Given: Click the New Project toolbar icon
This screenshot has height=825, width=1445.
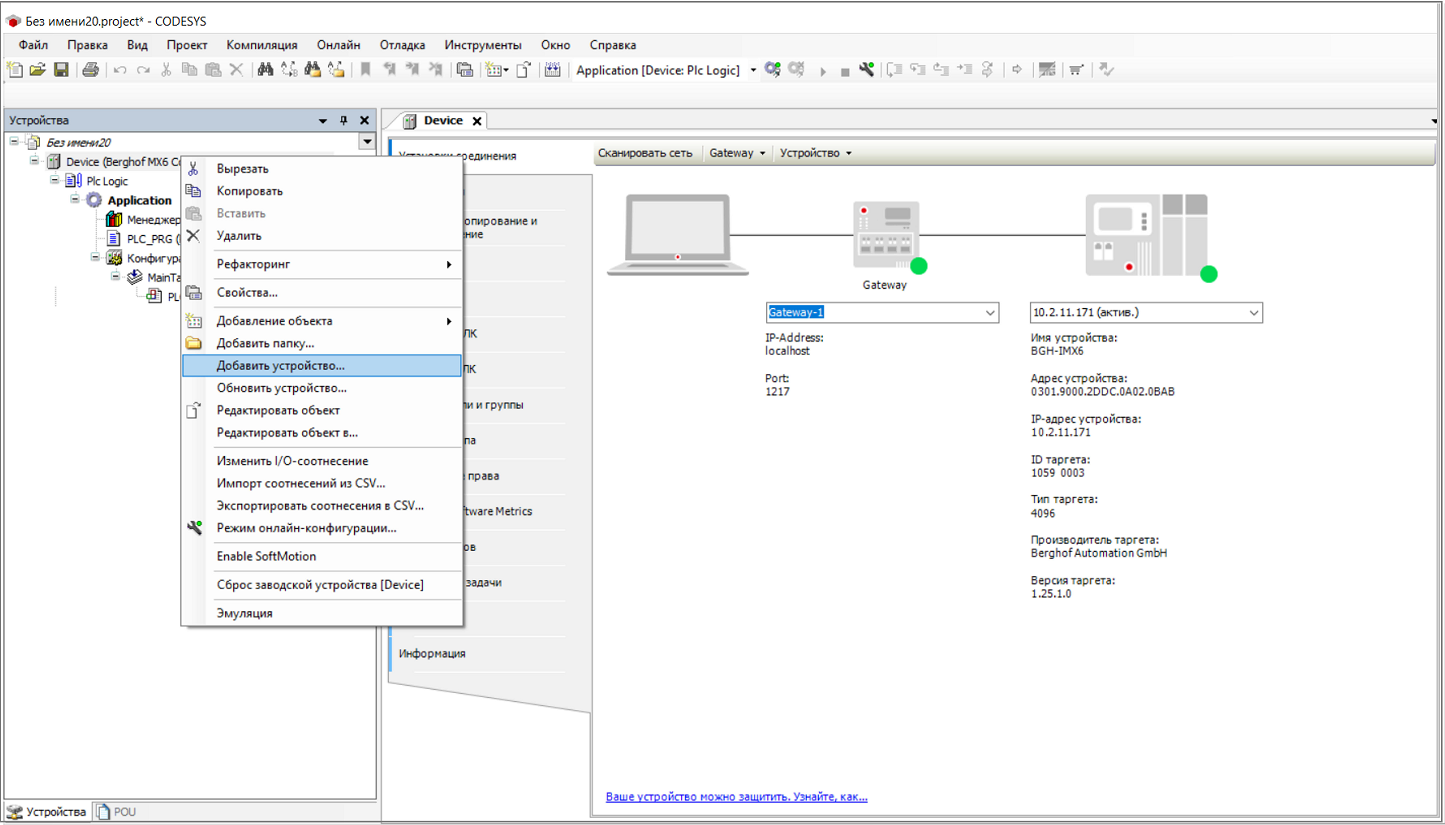Looking at the screenshot, I should (x=14, y=70).
